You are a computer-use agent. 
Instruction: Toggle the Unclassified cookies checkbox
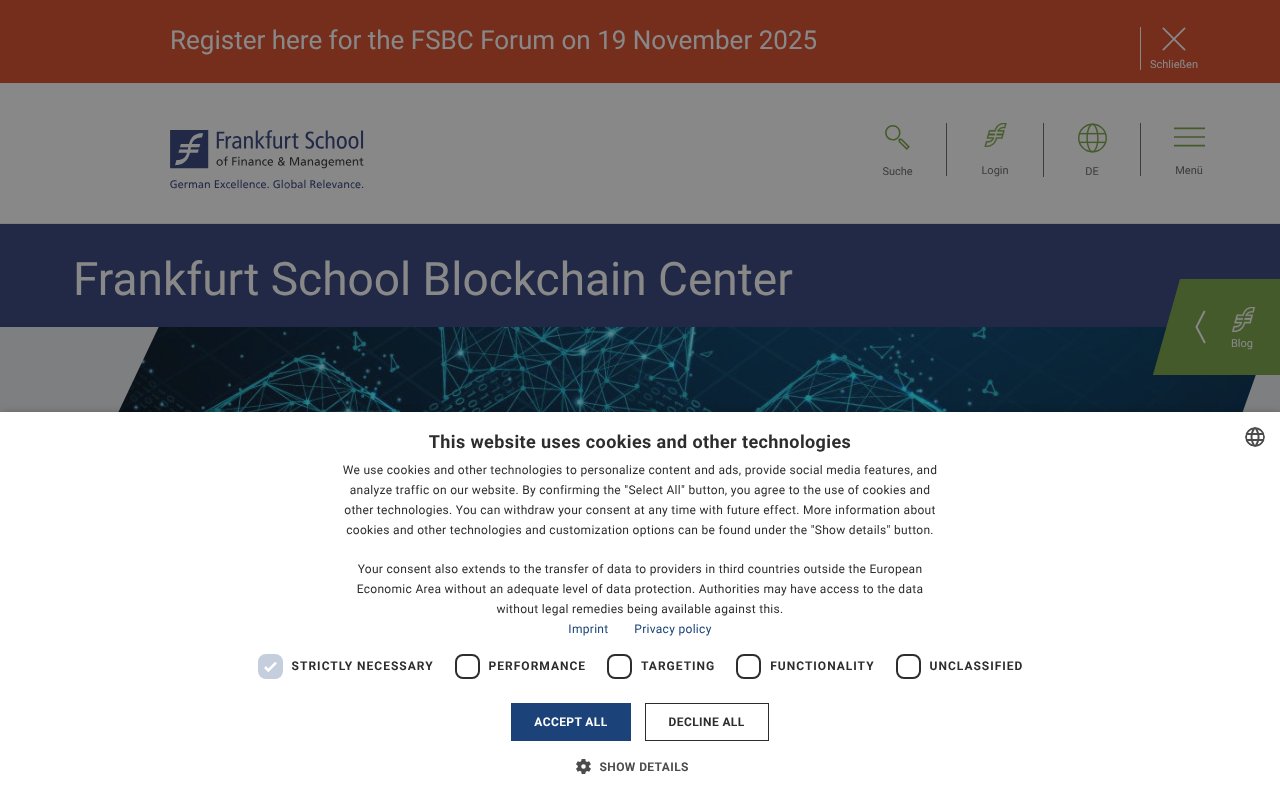[908, 666]
